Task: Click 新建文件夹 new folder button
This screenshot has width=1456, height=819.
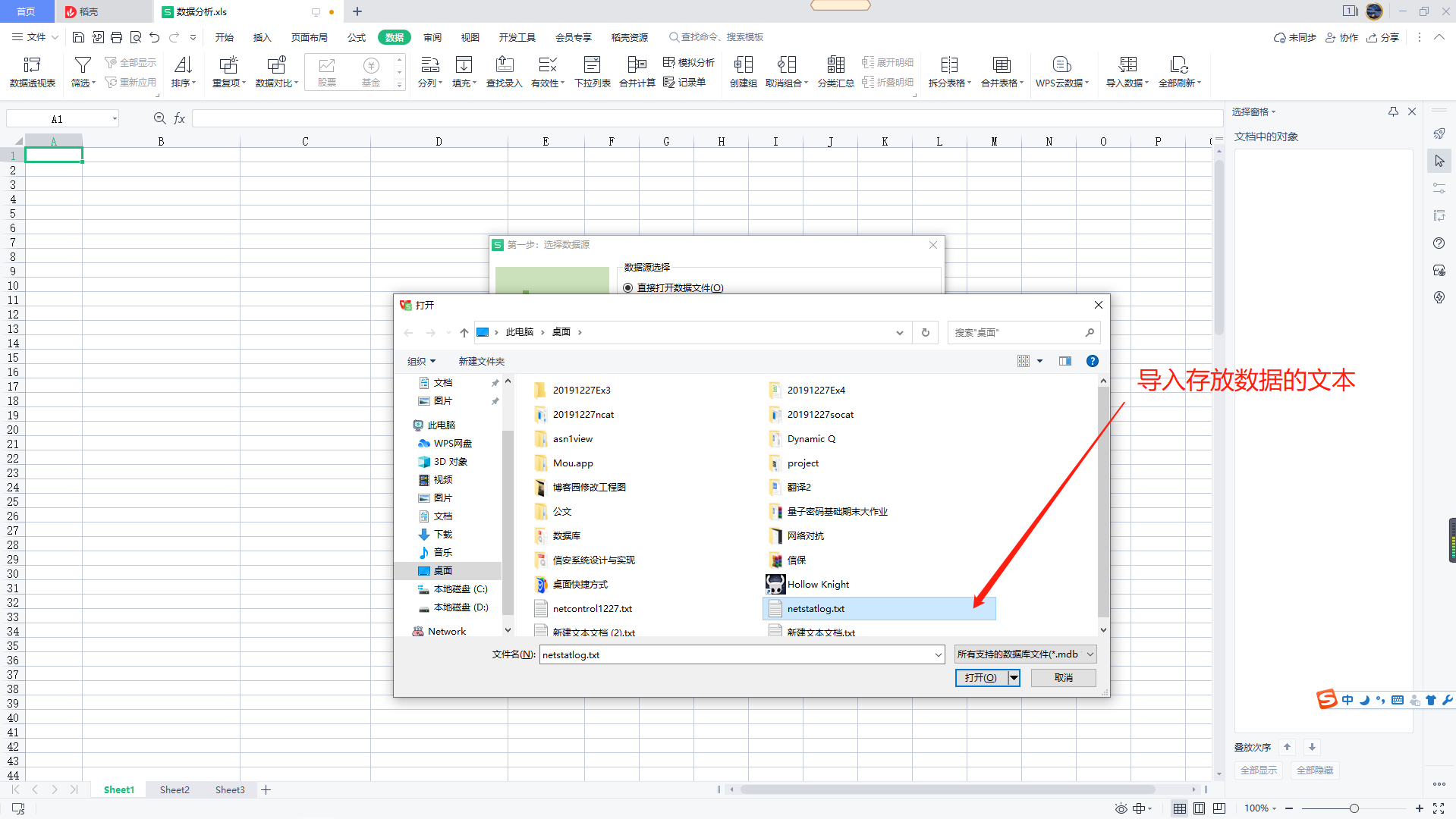Action: 481,361
